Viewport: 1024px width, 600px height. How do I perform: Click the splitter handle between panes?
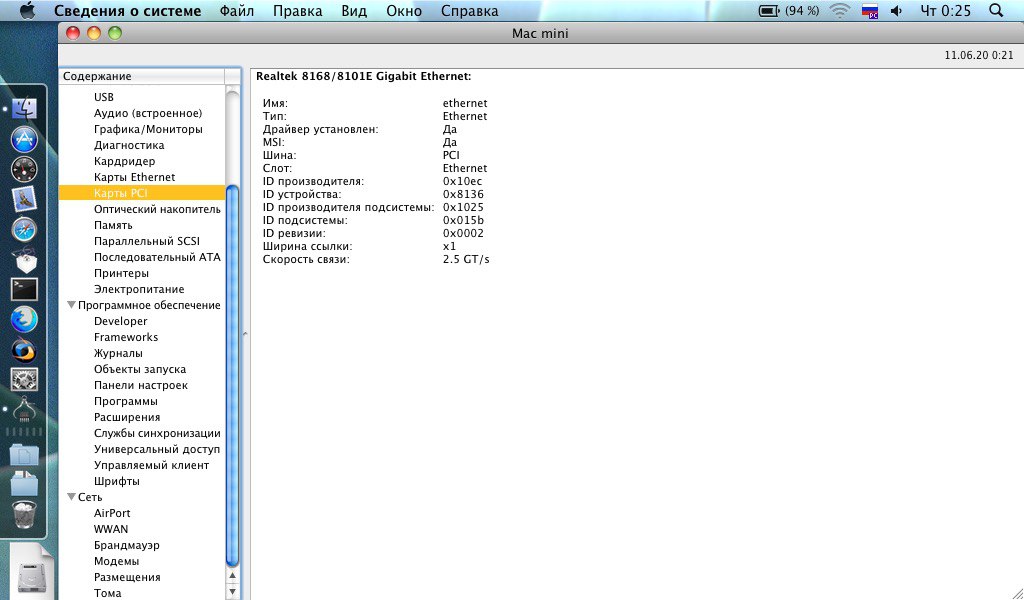pyautogui.click(x=245, y=334)
